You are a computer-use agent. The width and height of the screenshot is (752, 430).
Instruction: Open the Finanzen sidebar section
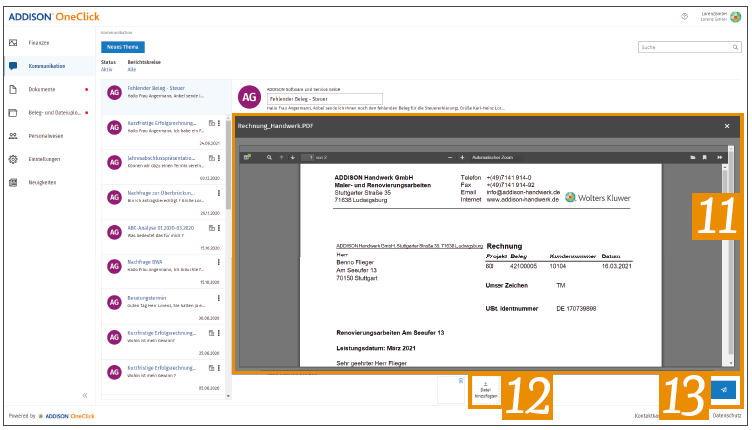tap(38, 43)
